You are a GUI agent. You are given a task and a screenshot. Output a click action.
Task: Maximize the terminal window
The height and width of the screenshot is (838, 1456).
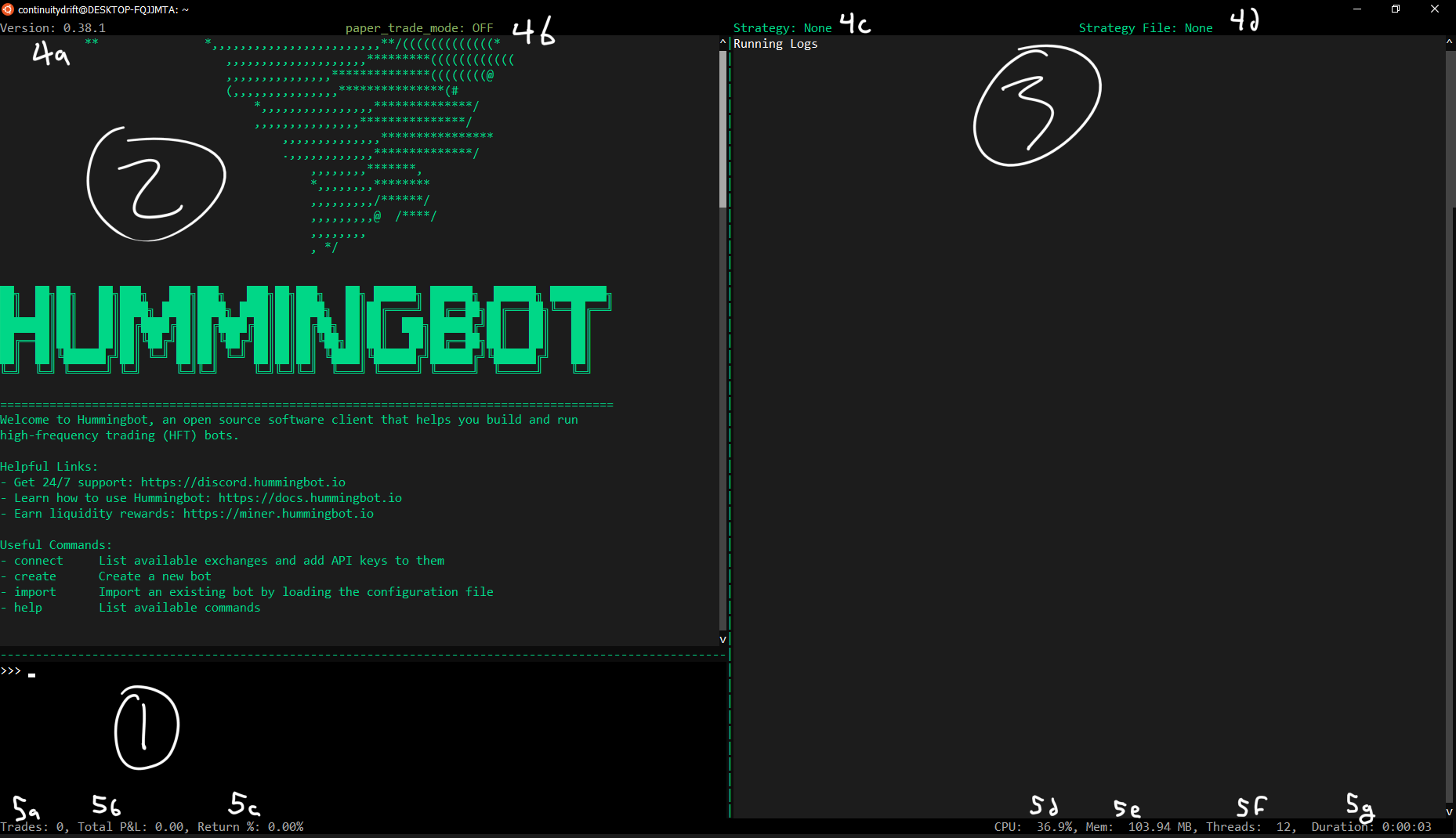[x=1396, y=9]
